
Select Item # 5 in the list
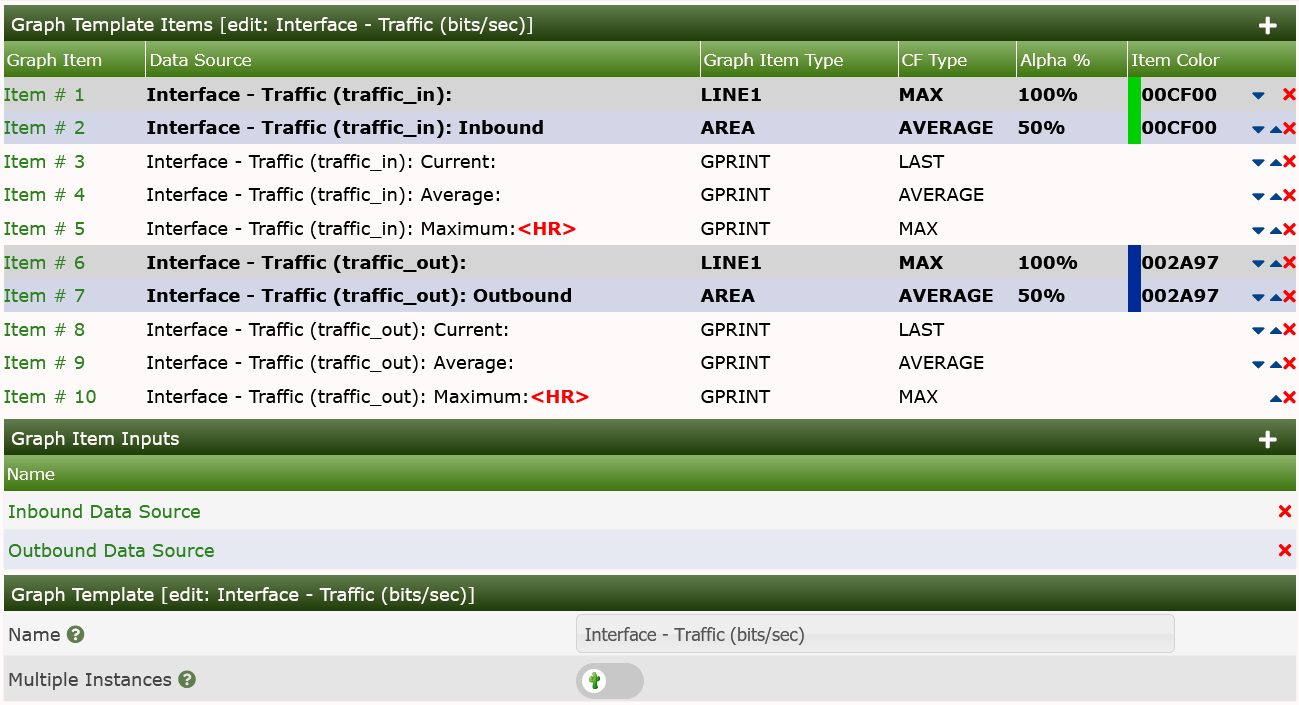(44, 228)
